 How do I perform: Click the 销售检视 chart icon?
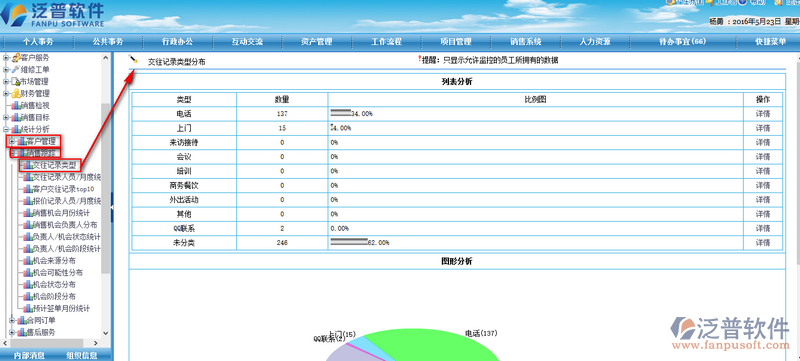(16, 106)
